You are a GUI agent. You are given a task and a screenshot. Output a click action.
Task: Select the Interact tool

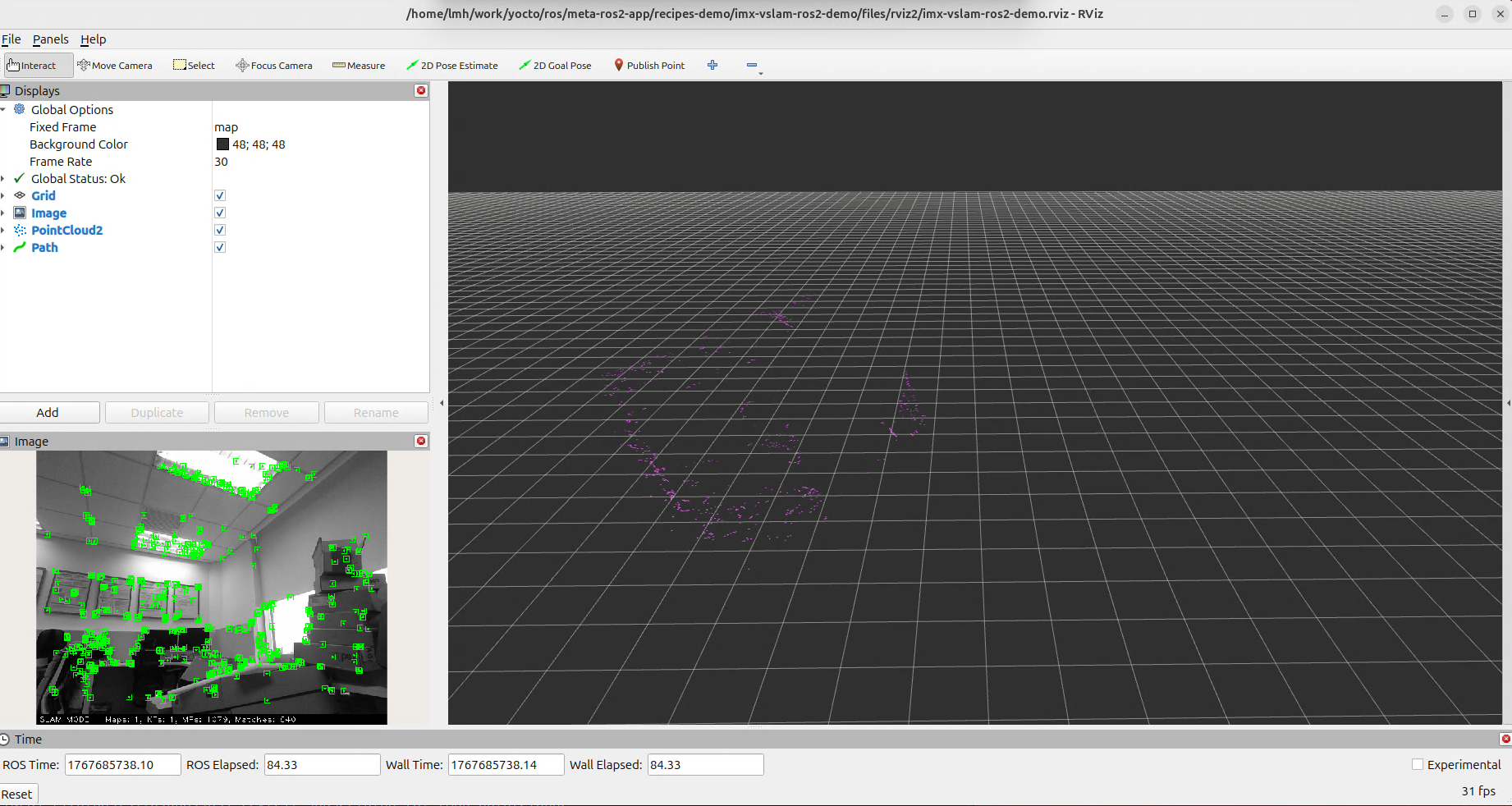[33, 66]
